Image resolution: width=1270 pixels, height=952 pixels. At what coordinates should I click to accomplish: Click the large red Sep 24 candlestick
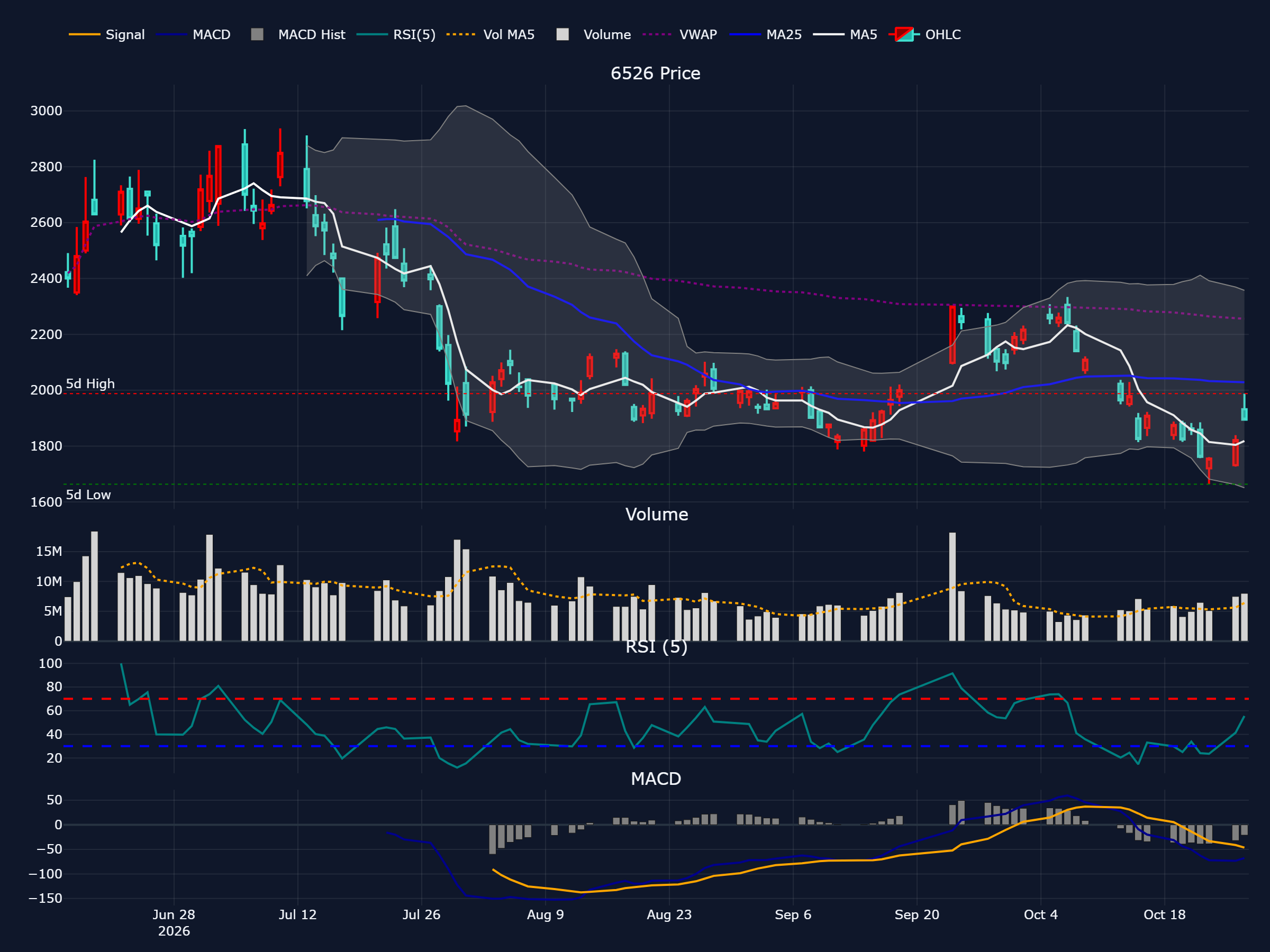[952, 335]
